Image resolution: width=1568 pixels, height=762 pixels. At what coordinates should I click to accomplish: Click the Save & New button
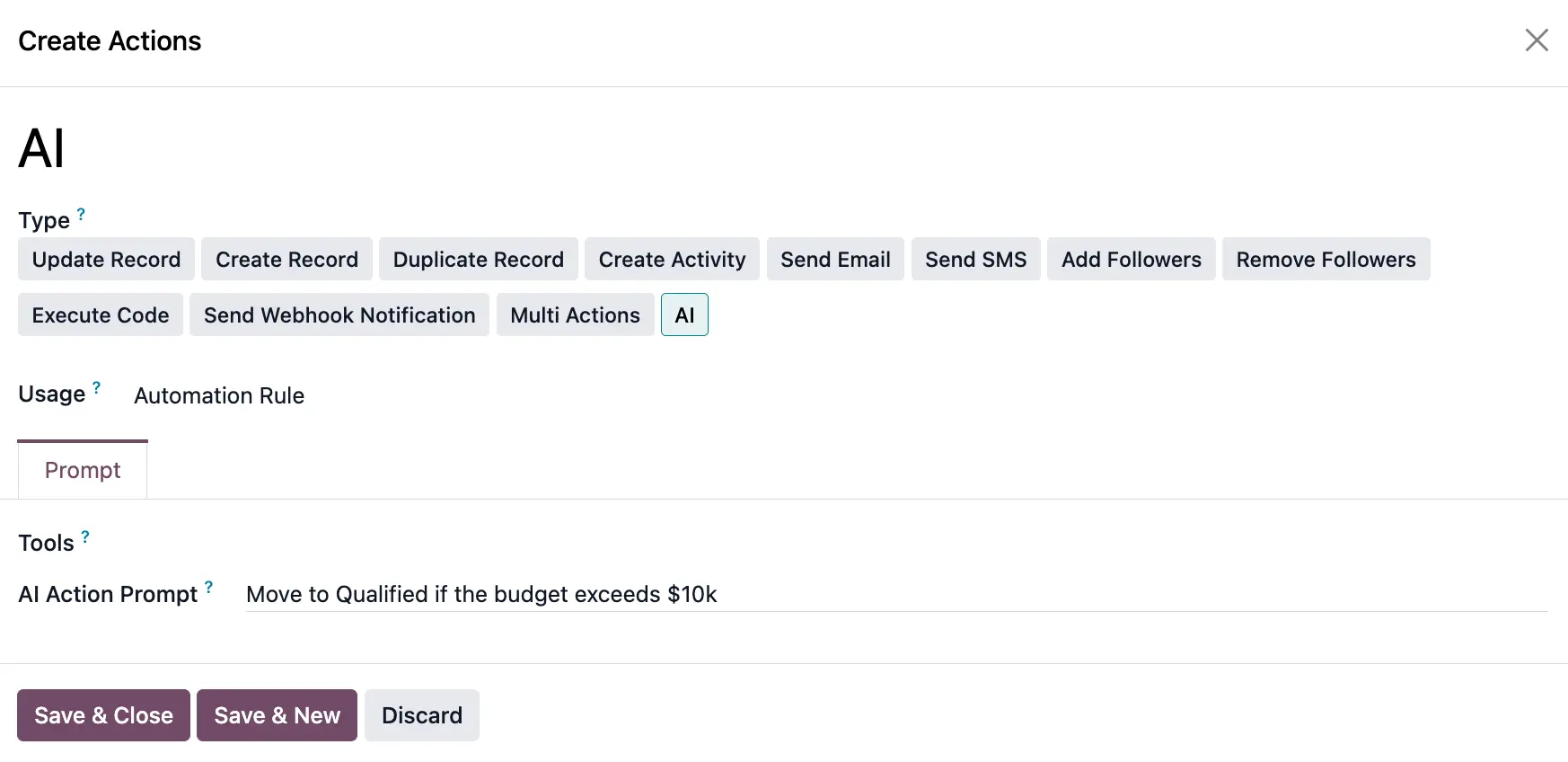tap(277, 715)
